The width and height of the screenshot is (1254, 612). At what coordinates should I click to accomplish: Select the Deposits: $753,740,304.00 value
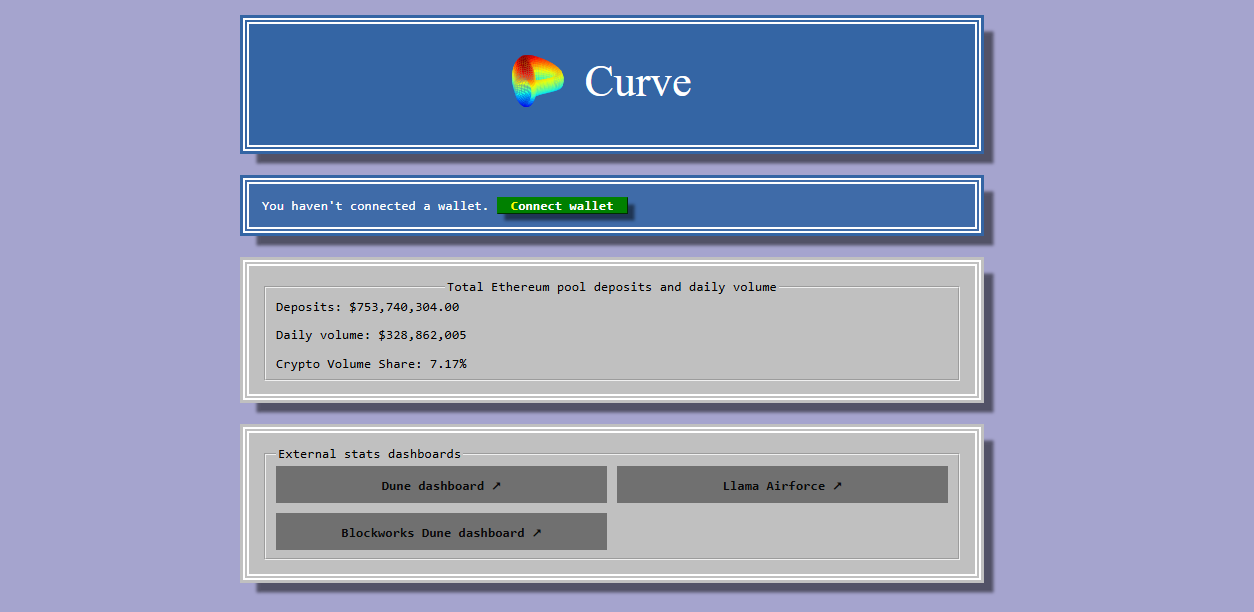[x=368, y=307]
